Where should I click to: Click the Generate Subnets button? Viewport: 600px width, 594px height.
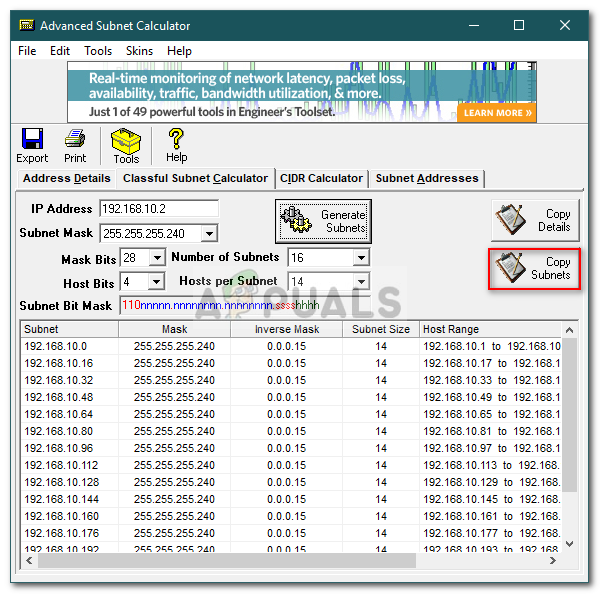[x=323, y=221]
